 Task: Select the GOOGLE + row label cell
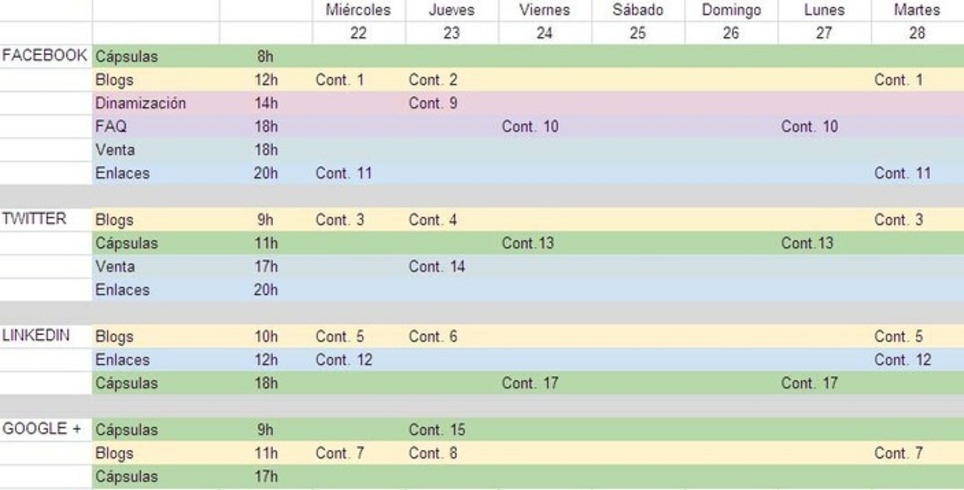point(46,430)
